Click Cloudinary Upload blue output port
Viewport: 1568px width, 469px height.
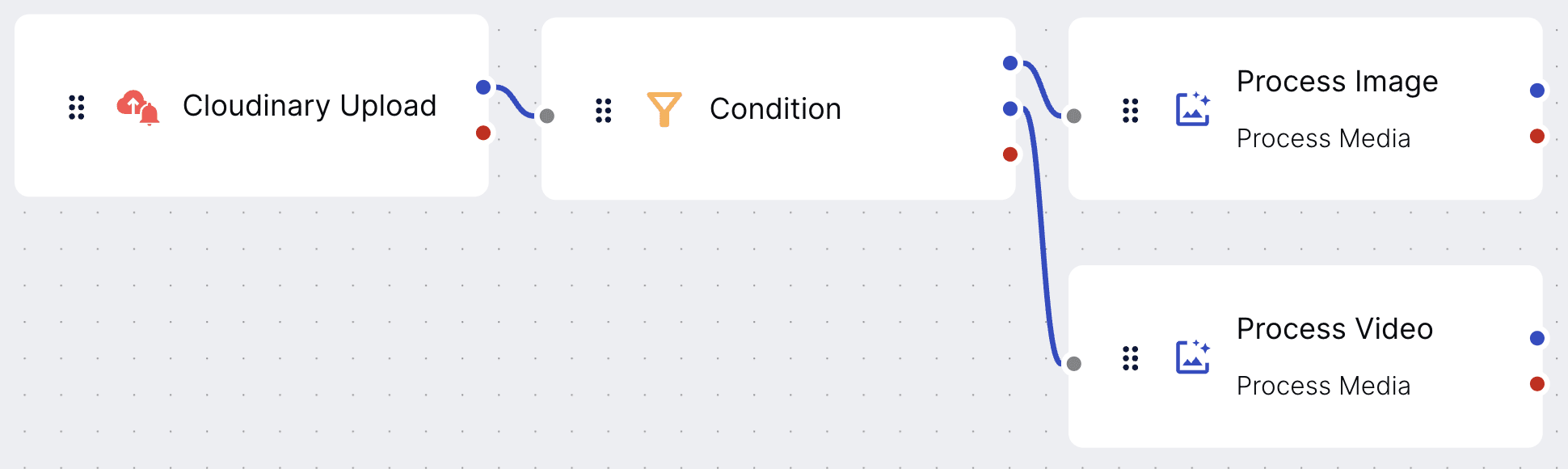(x=483, y=87)
